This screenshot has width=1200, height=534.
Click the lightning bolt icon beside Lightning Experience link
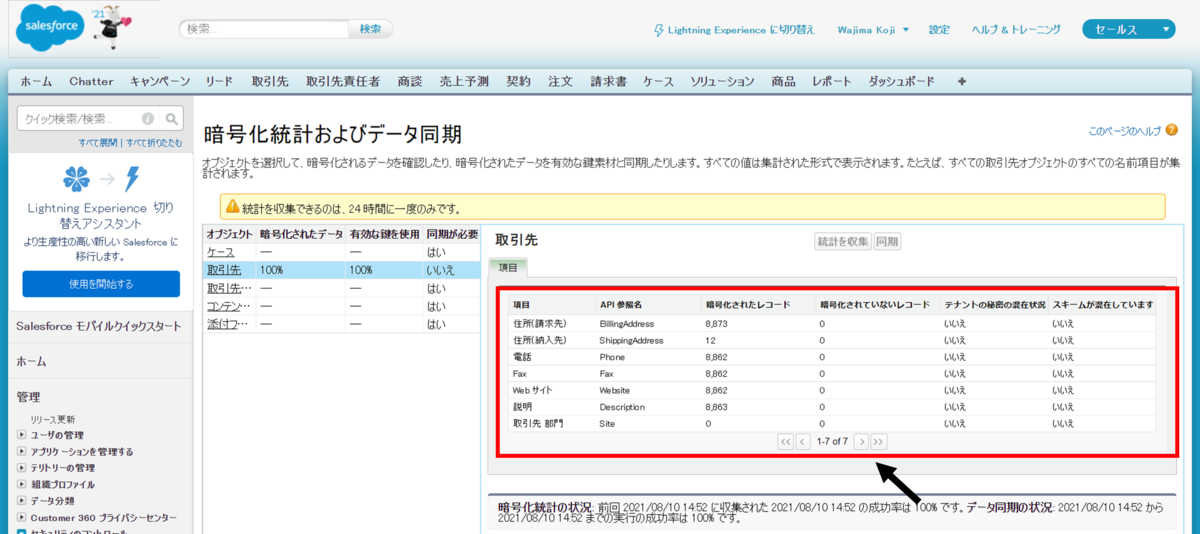click(x=658, y=30)
